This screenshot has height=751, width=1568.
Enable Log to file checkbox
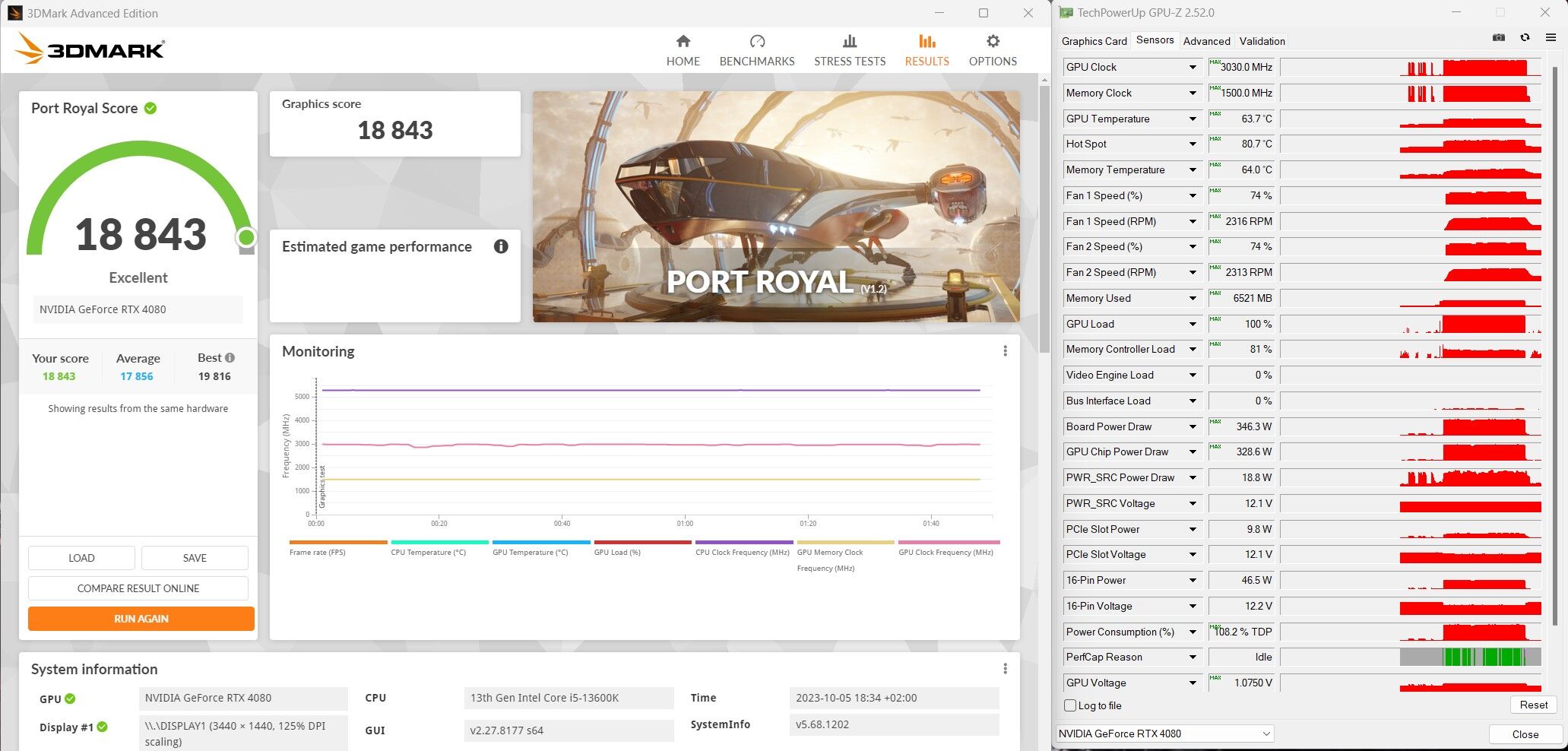point(1070,705)
